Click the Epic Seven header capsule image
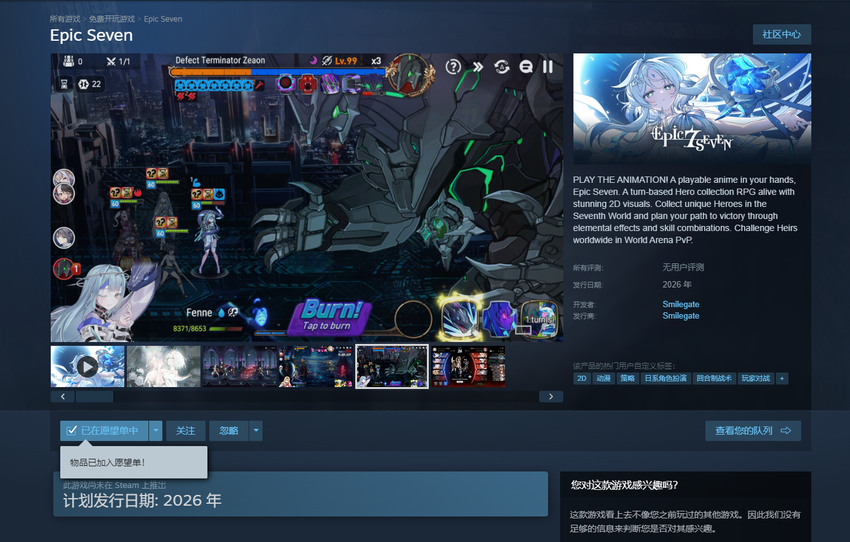The width and height of the screenshot is (850, 542). coord(692,108)
